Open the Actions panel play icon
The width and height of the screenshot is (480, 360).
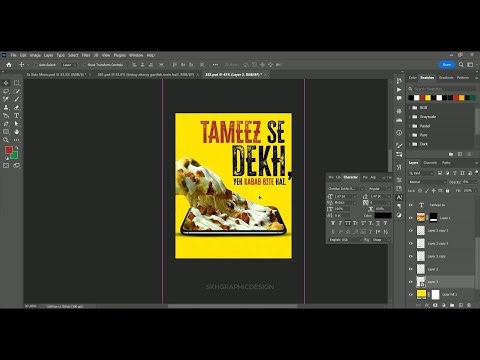(399, 90)
